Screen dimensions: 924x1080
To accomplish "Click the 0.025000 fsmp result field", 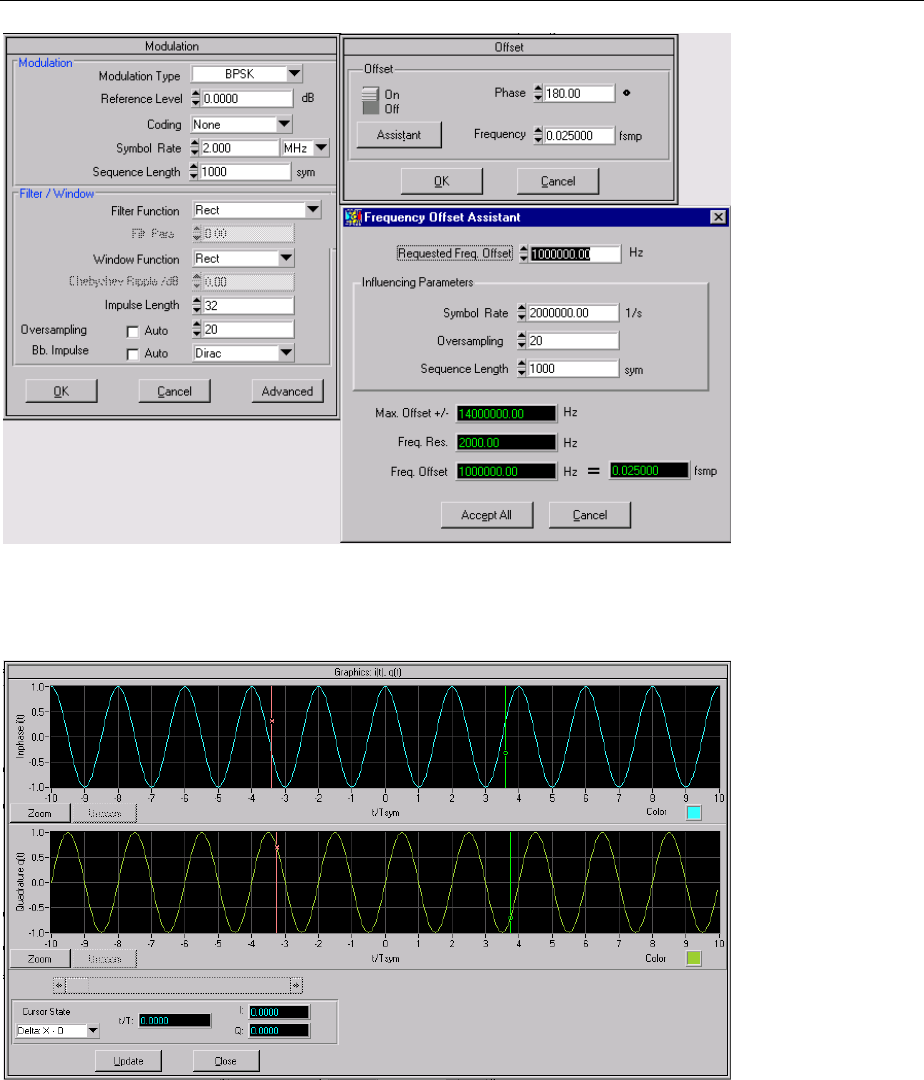I will (x=649, y=470).
